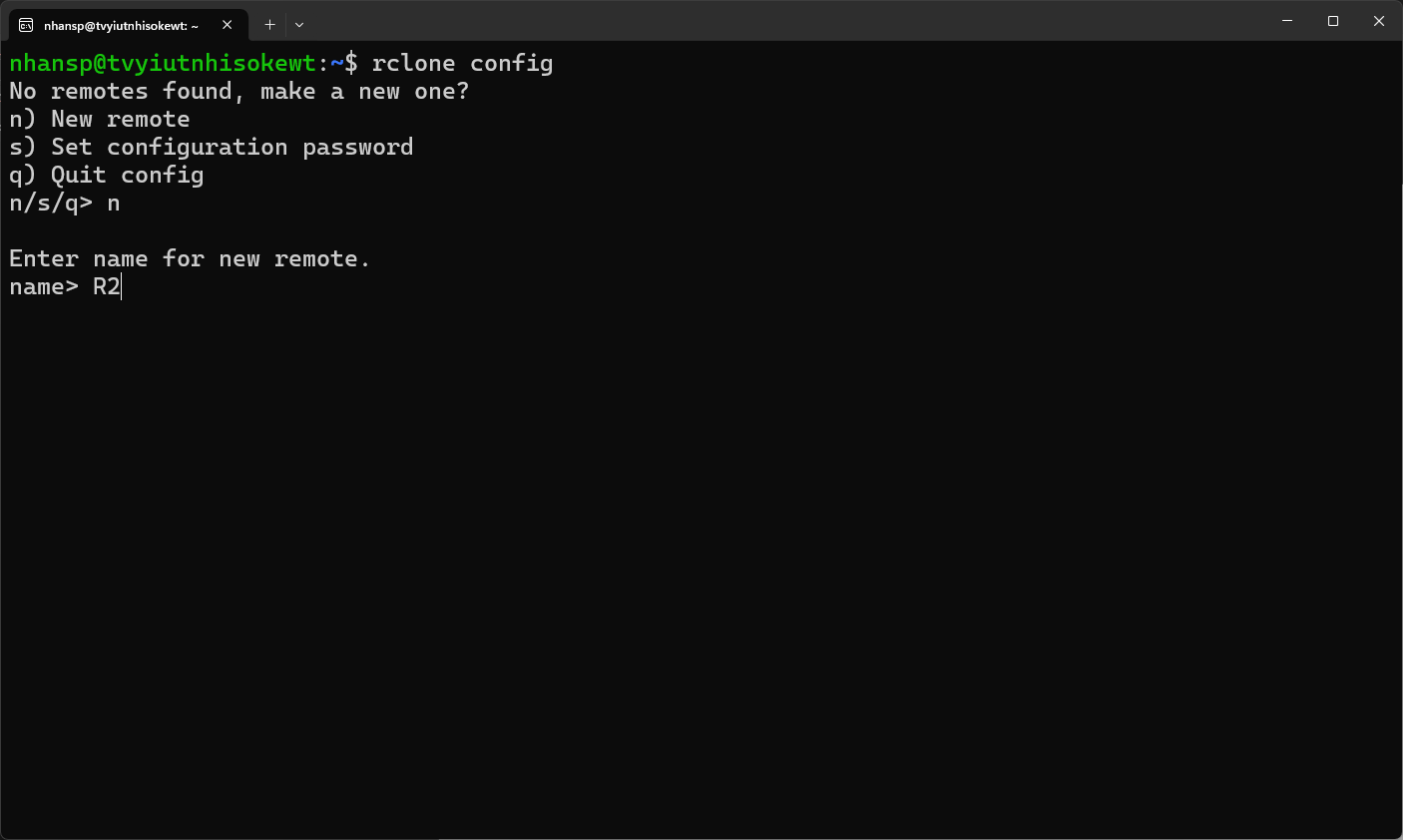The height and width of the screenshot is (840, 1403).
Task: Minimize the terminal window
Action: tap(1287, 21)
